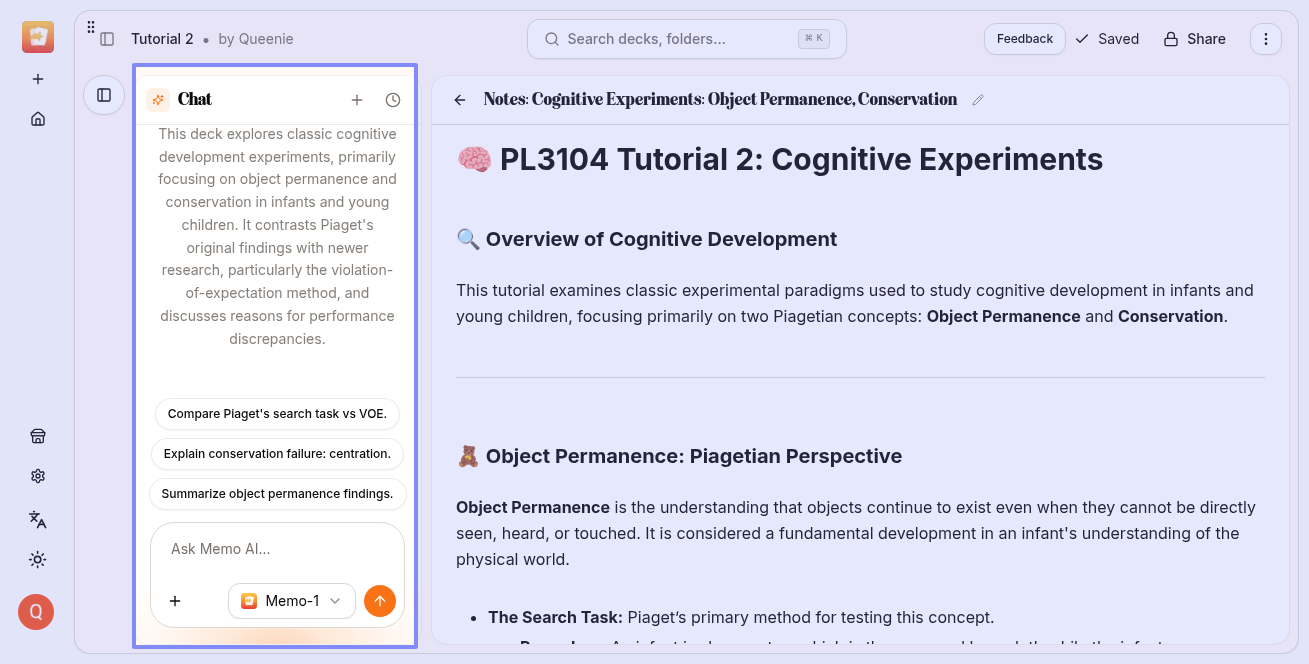Open the three-dot more options menu

point(1266,39)
